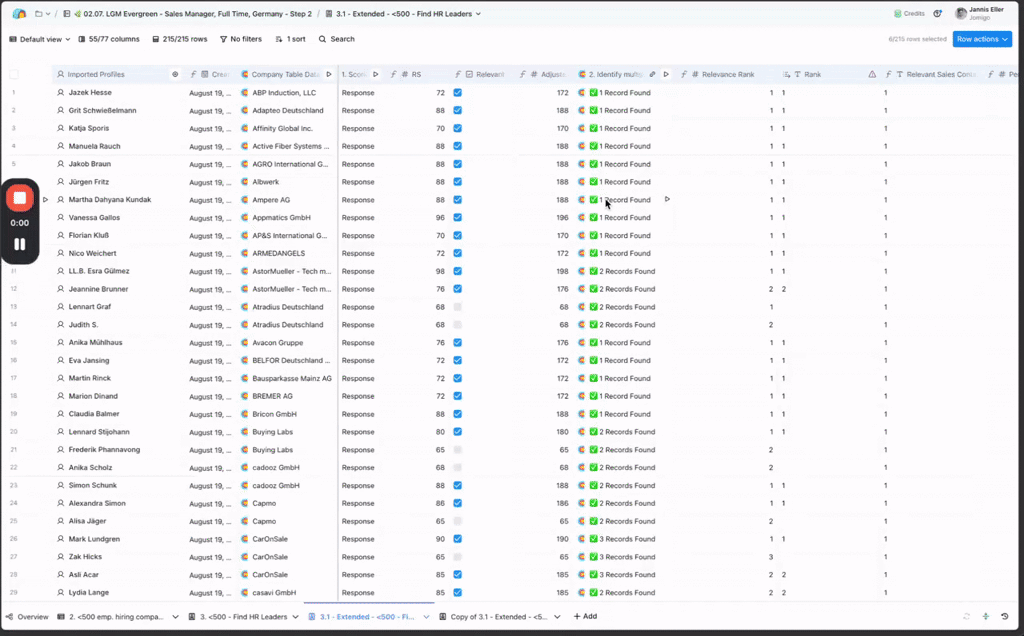Open the Default view dropdown
The image size is (1024, 636).
[x=40, y=39]
